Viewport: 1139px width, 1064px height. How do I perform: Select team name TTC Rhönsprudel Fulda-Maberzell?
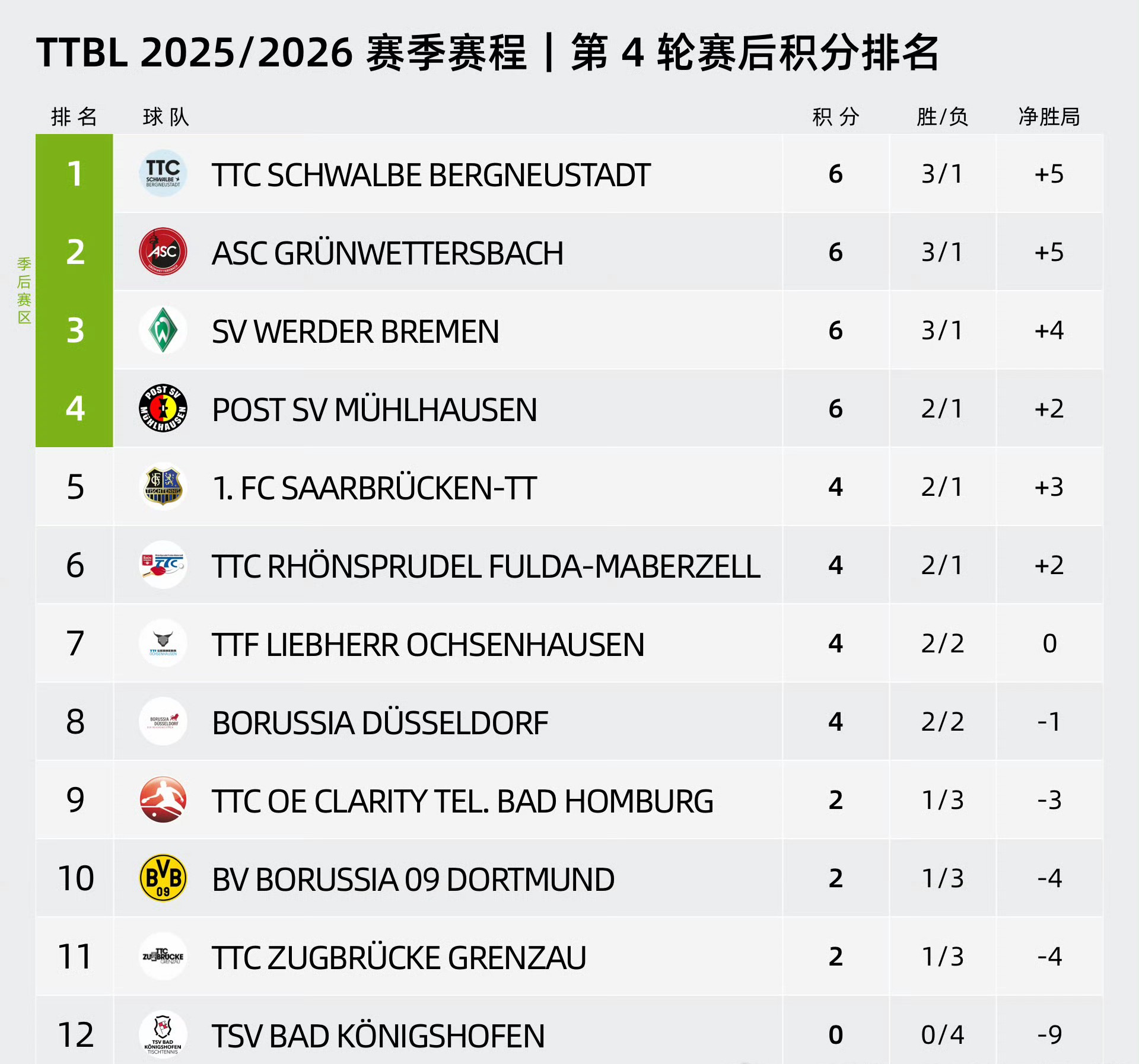486,566
